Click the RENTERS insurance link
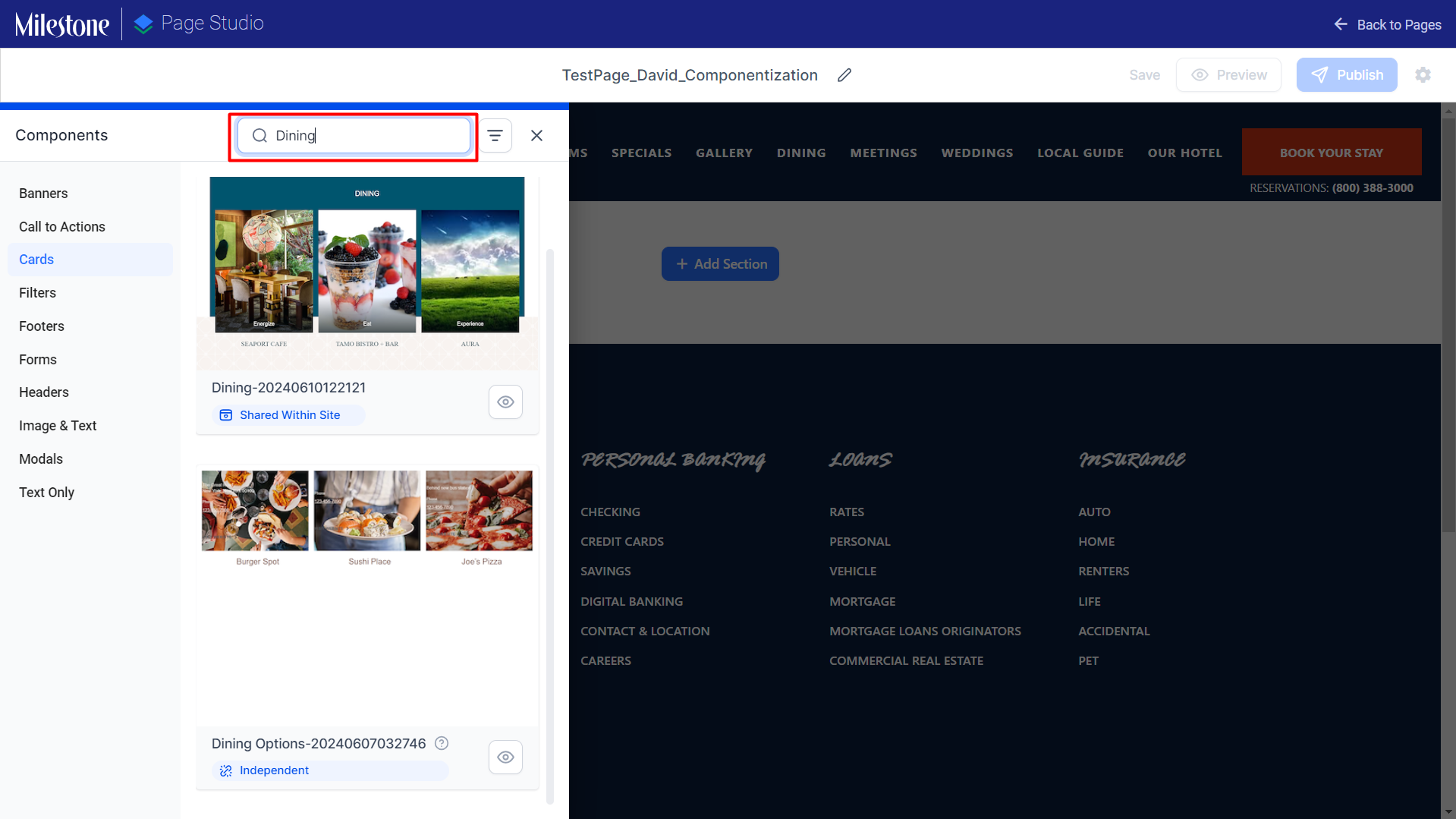The width and height of the screenshot is (1456, 819). click(1103, 571)
